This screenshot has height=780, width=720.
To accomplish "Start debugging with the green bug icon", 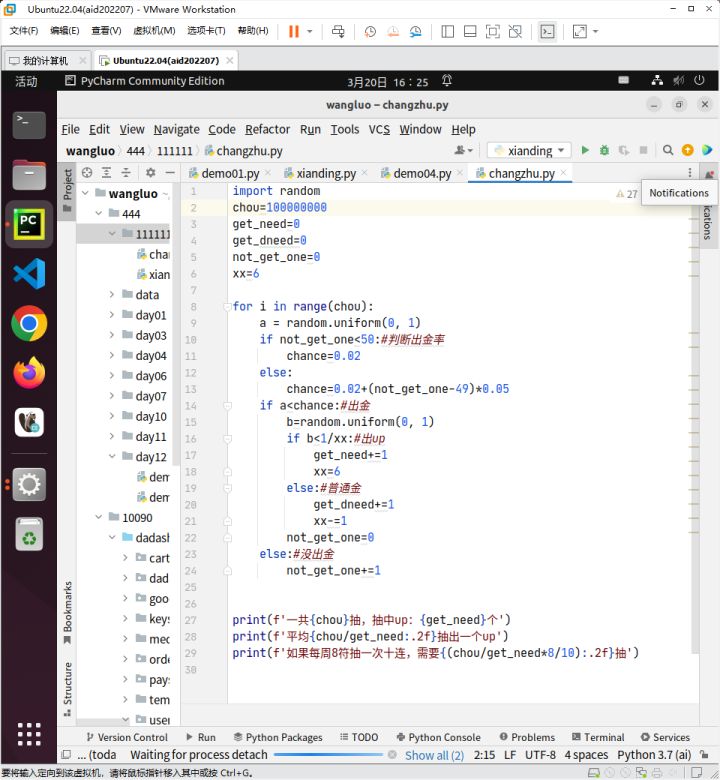I will tap(604, 151).
